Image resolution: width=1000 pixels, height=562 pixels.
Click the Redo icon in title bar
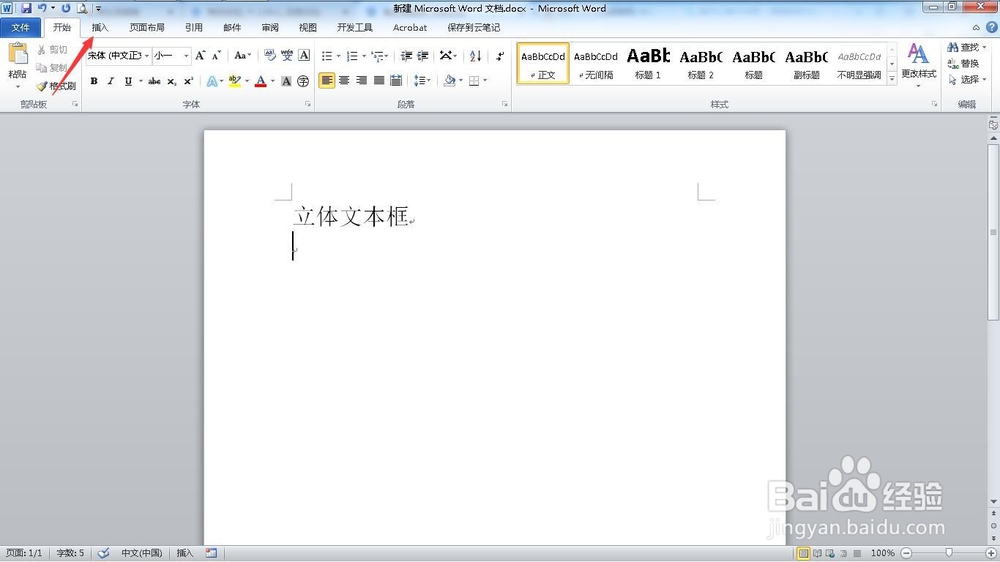(66, 8)
